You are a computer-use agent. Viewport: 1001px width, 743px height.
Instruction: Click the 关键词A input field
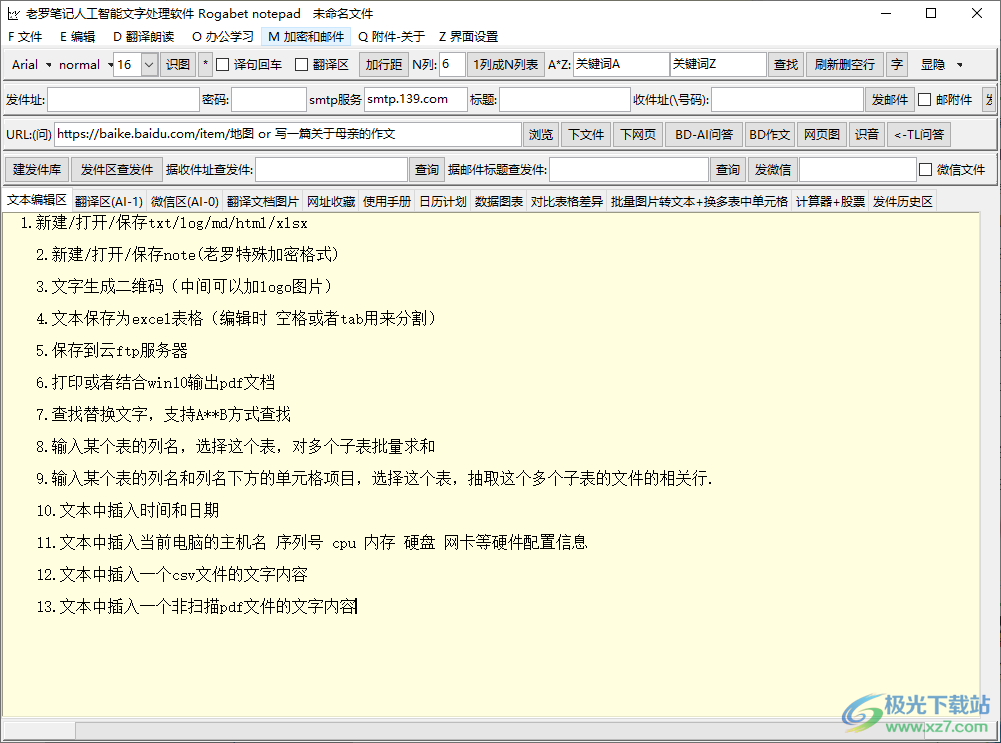621,64
